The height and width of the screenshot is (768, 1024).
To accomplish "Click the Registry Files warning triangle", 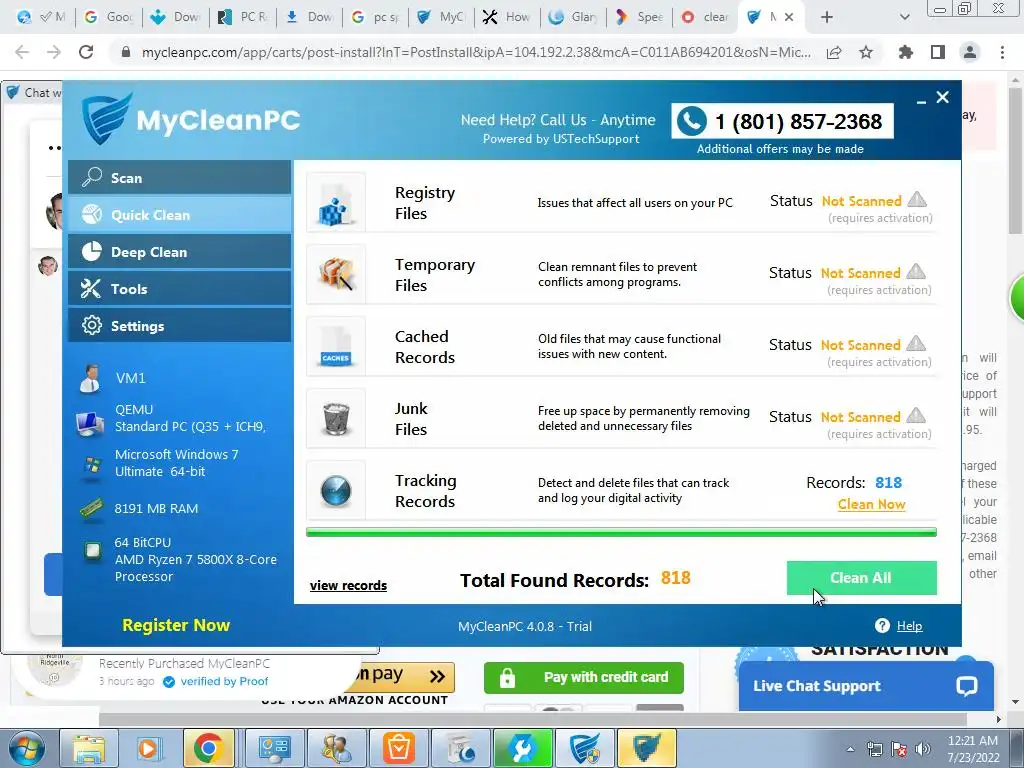I will [918, 199].
